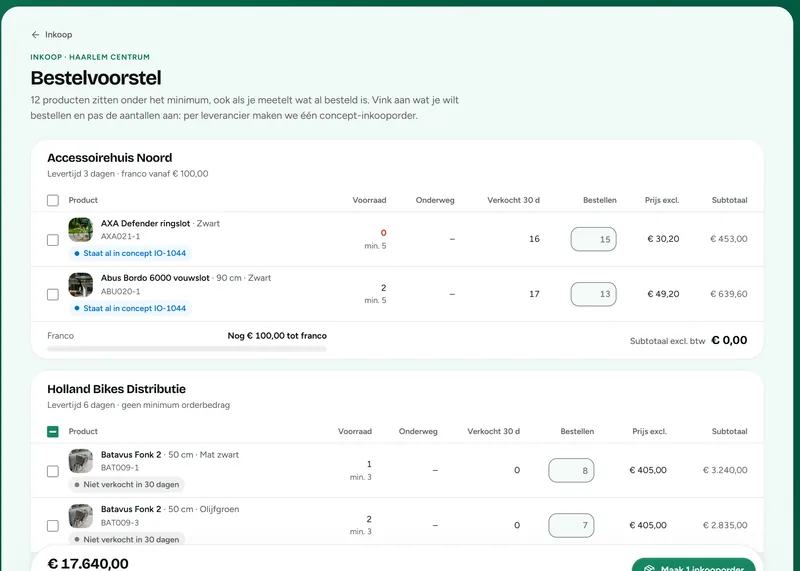This screenshot has height=571, width=800.
Task: Select the Accessoirehuis Noord supplier heading
Action: click(x=110, y=158)
